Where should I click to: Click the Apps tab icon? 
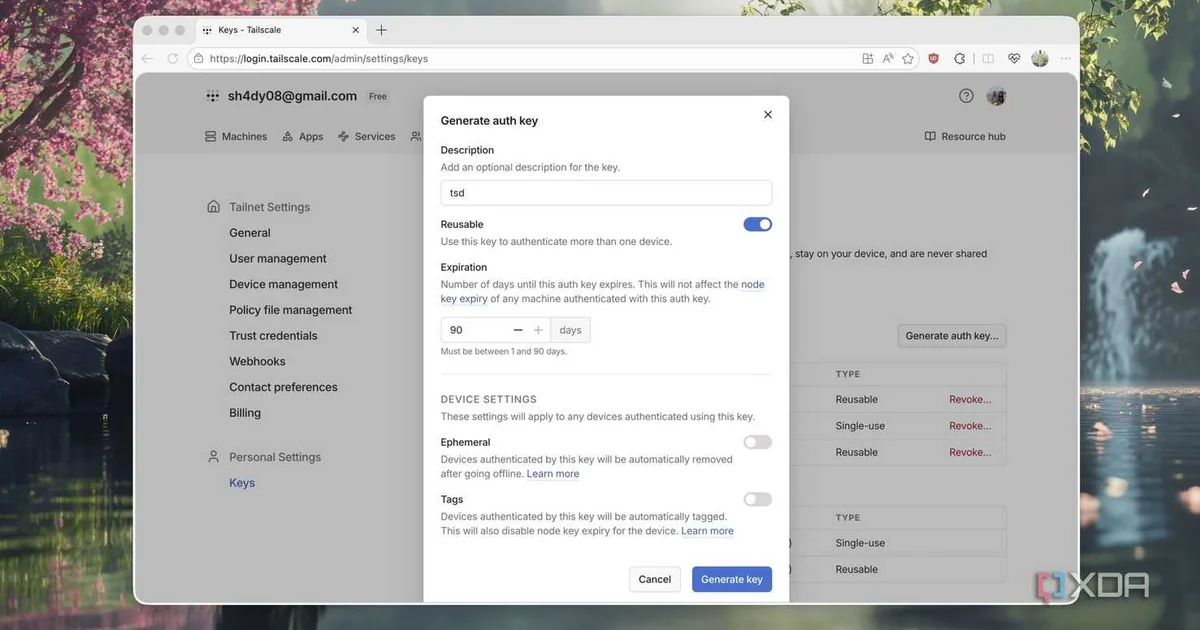tap(288, 136)
